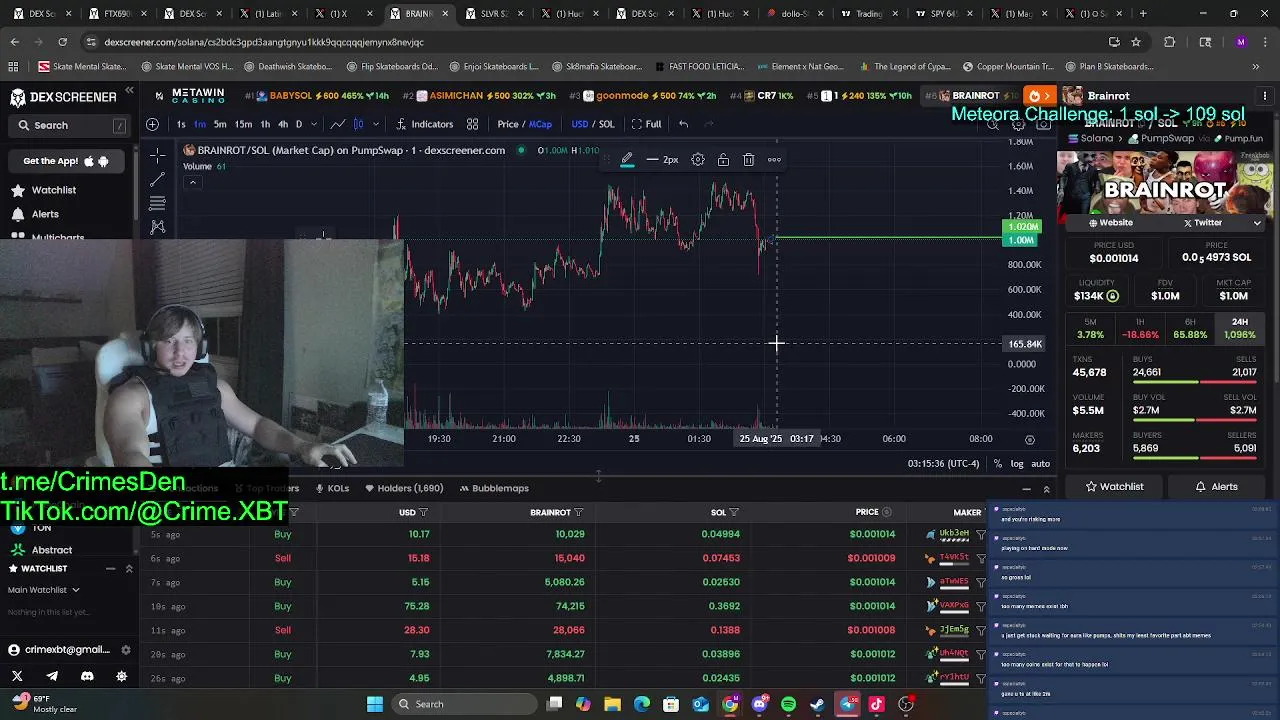The width and height of the screenshot is (1280, 720).
Task: Open the chart layout grid icon
Action: (x=472, y=124)
